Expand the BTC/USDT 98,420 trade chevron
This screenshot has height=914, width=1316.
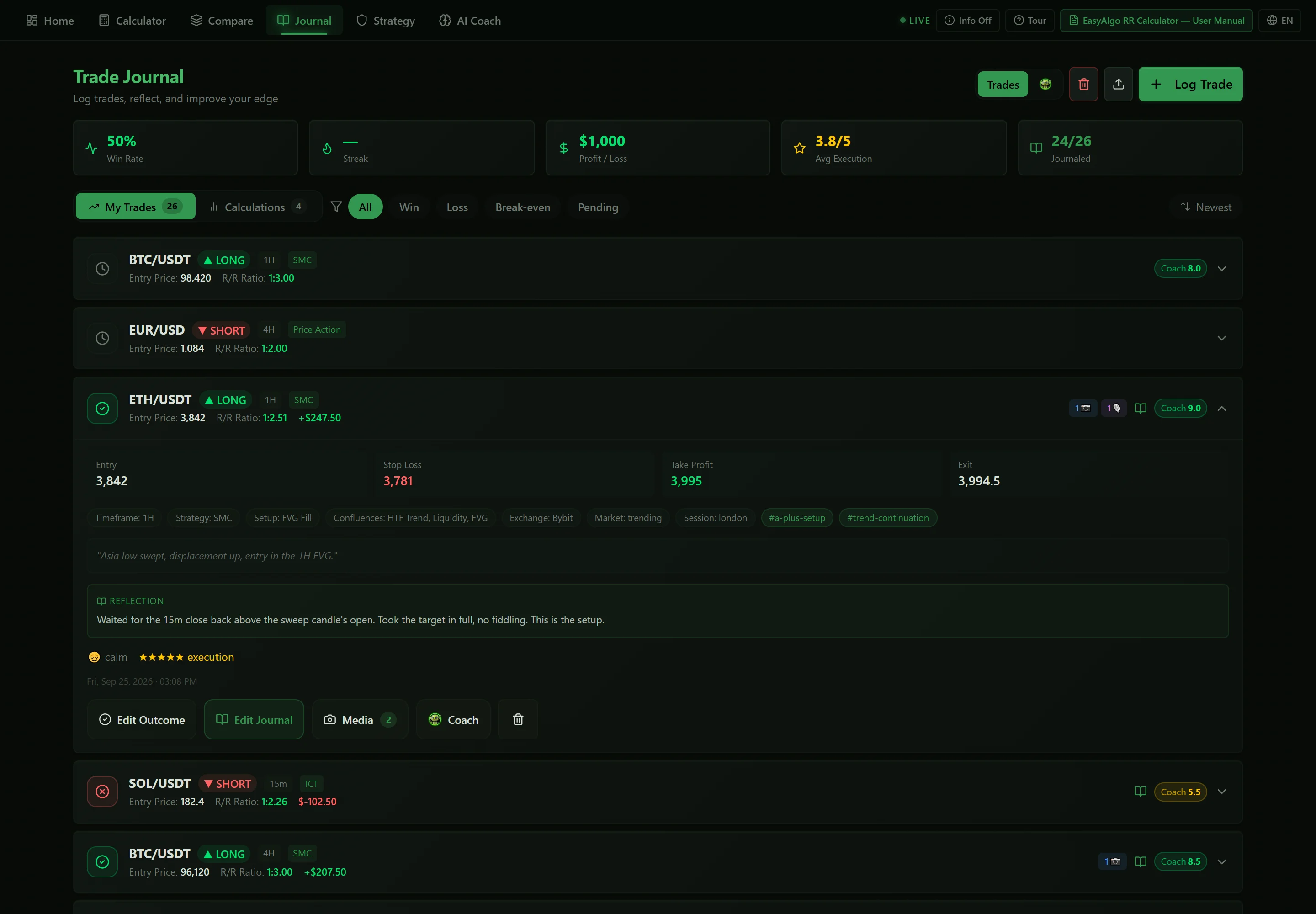click(x=1221, y=269)
